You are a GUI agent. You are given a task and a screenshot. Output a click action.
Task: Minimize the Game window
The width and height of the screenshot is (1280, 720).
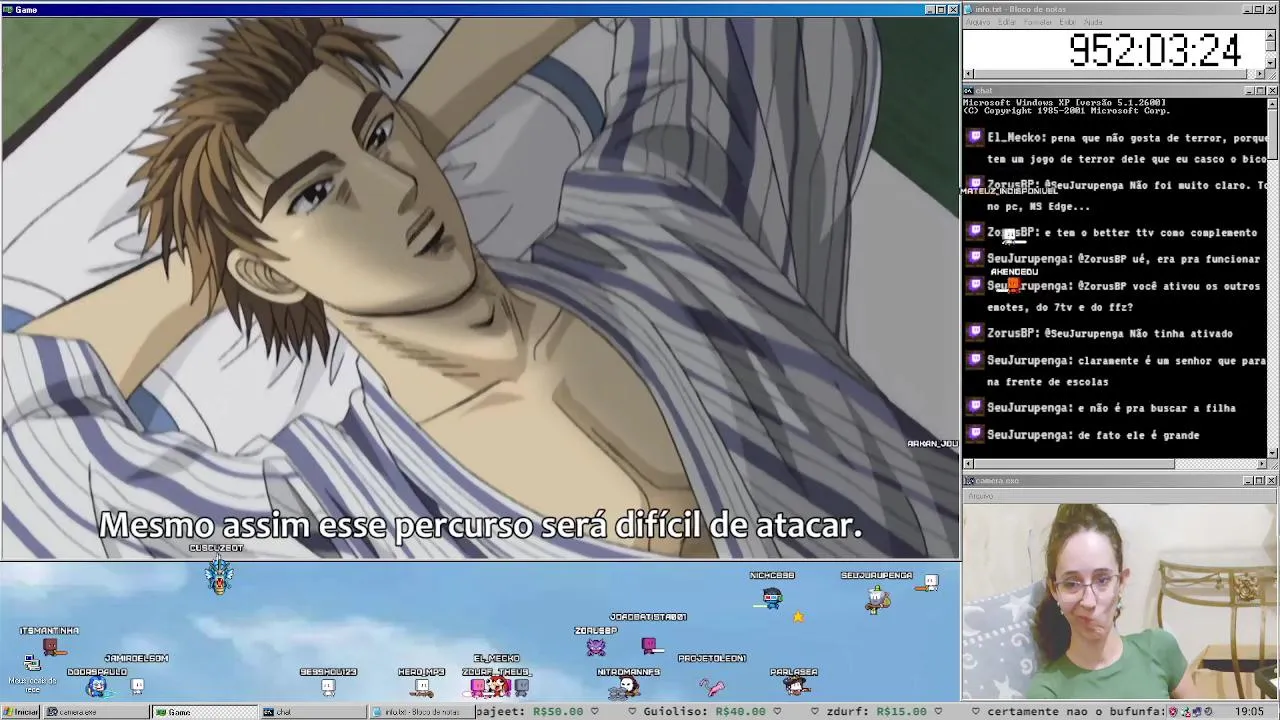pos(929,10)
